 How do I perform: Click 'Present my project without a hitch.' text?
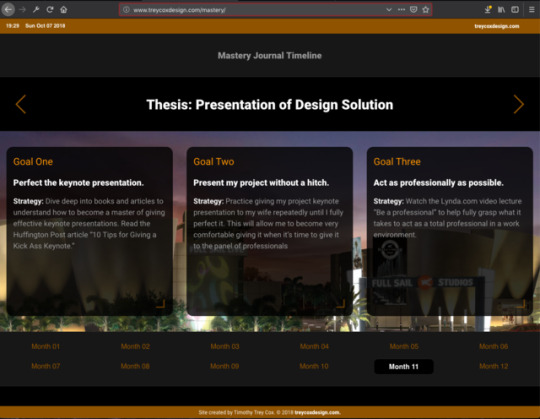(261, 183)
